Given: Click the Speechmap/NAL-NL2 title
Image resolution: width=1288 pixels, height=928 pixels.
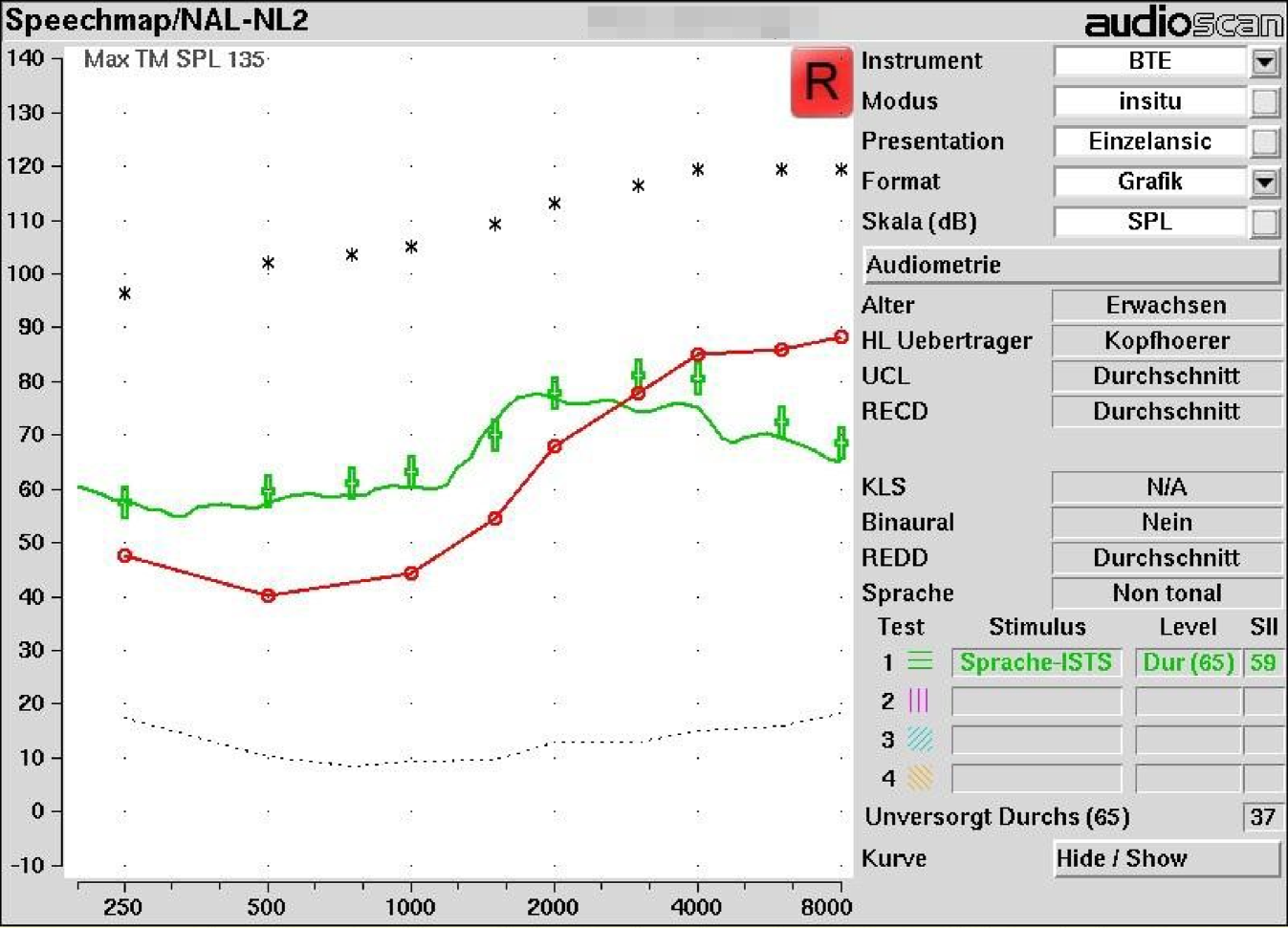Looking at the screenshot, I should [x=156, y=20].
